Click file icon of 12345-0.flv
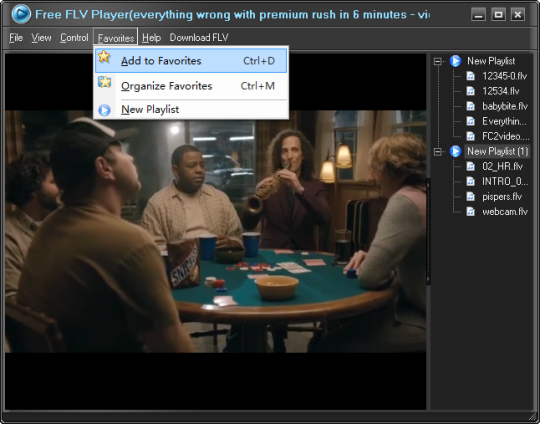Screen dimensions: 540x424 (x=470, y=76)
